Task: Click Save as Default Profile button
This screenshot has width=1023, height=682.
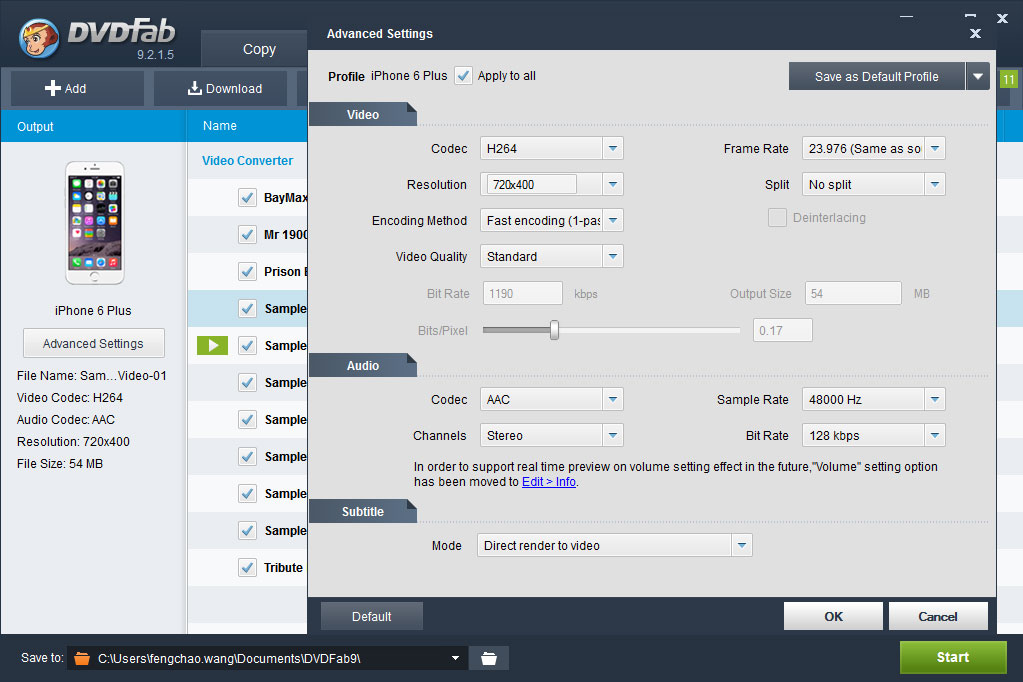Action: [877, 76]
